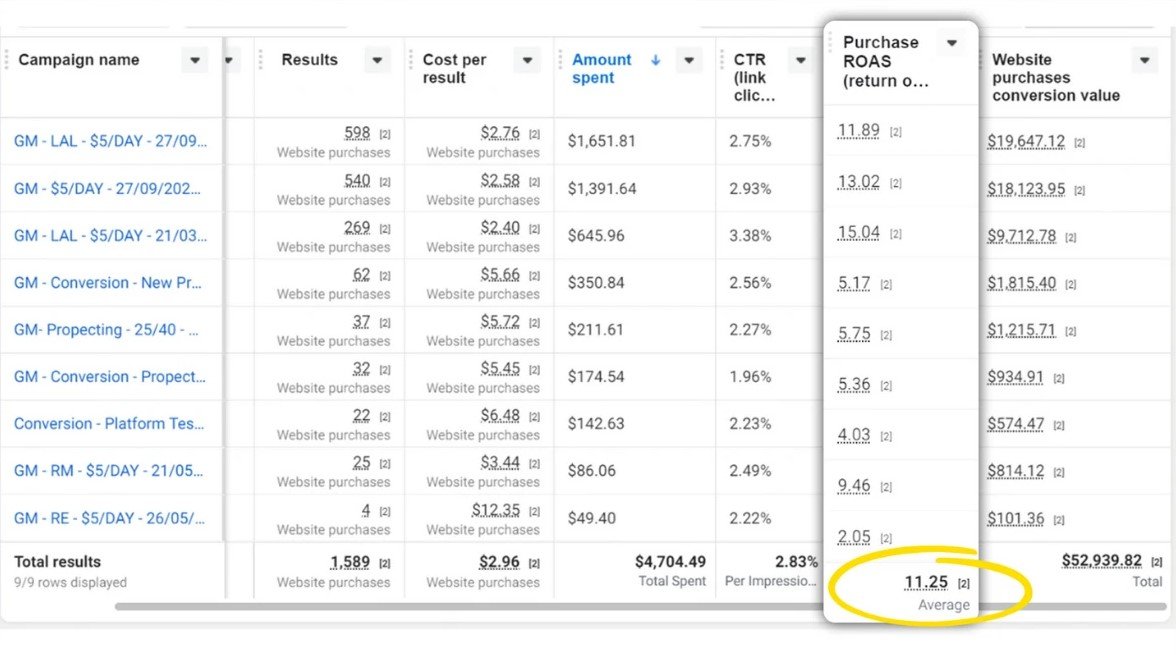Click the Amount spent column header

click(601, 69)
